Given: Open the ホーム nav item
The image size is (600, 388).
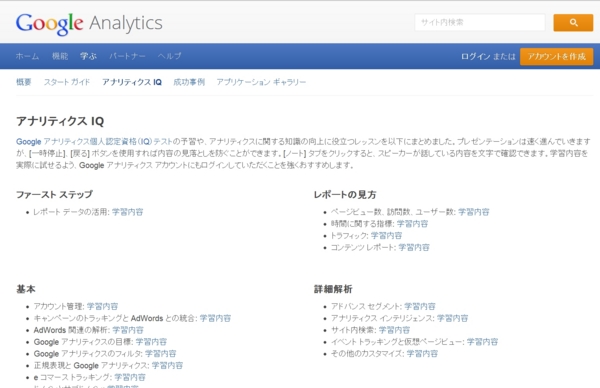Looking at the screenshot, I should click(27, 56).
